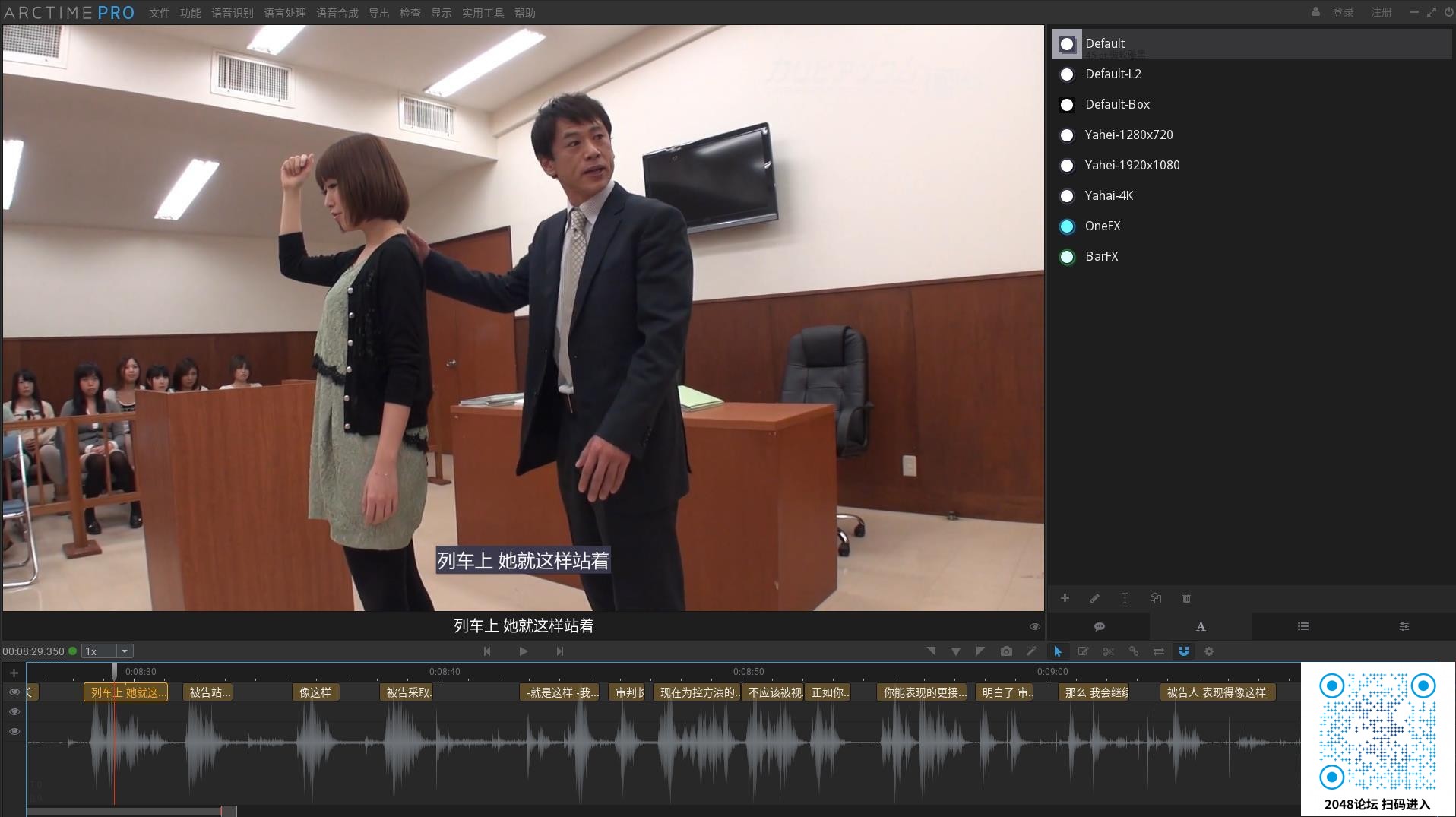Select the link/chain tool
This screenshot has width=1456, height=817.
pos(1134,651)
